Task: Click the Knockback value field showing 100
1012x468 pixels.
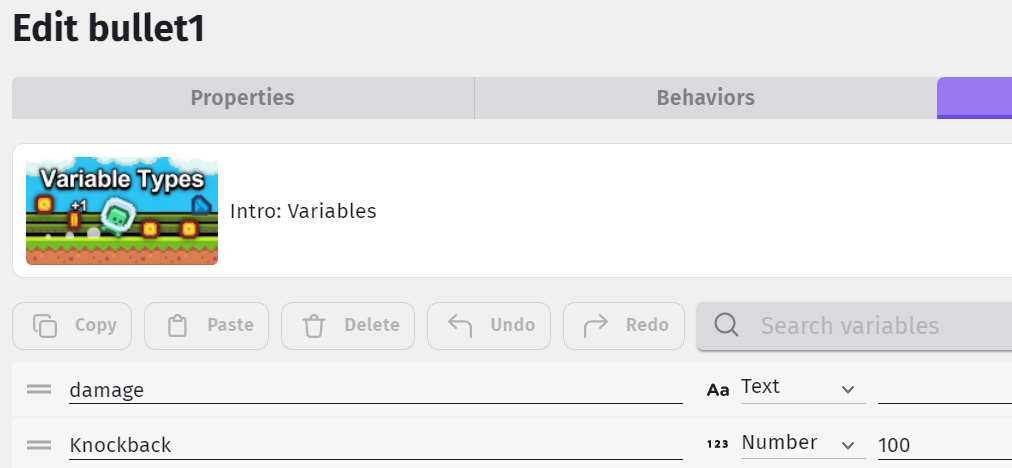Action: [945, 445]
